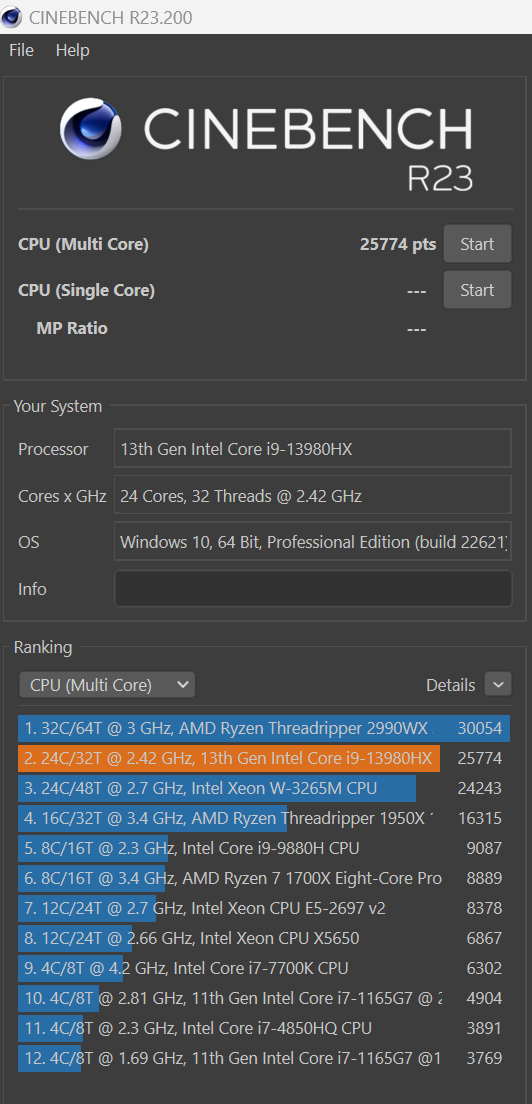Select the Cores x GHz field
532x1104 pixels.
(313, 496)
